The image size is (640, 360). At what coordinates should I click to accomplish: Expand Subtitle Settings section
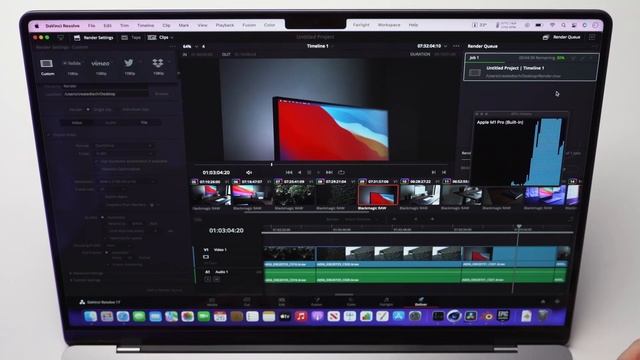point(85,280)
